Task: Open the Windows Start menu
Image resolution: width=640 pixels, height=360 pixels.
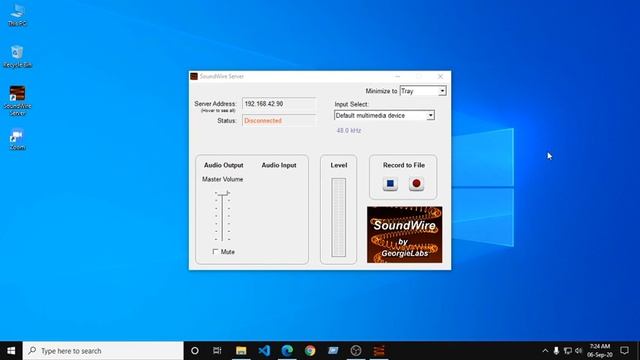Action: pos(11,351)
